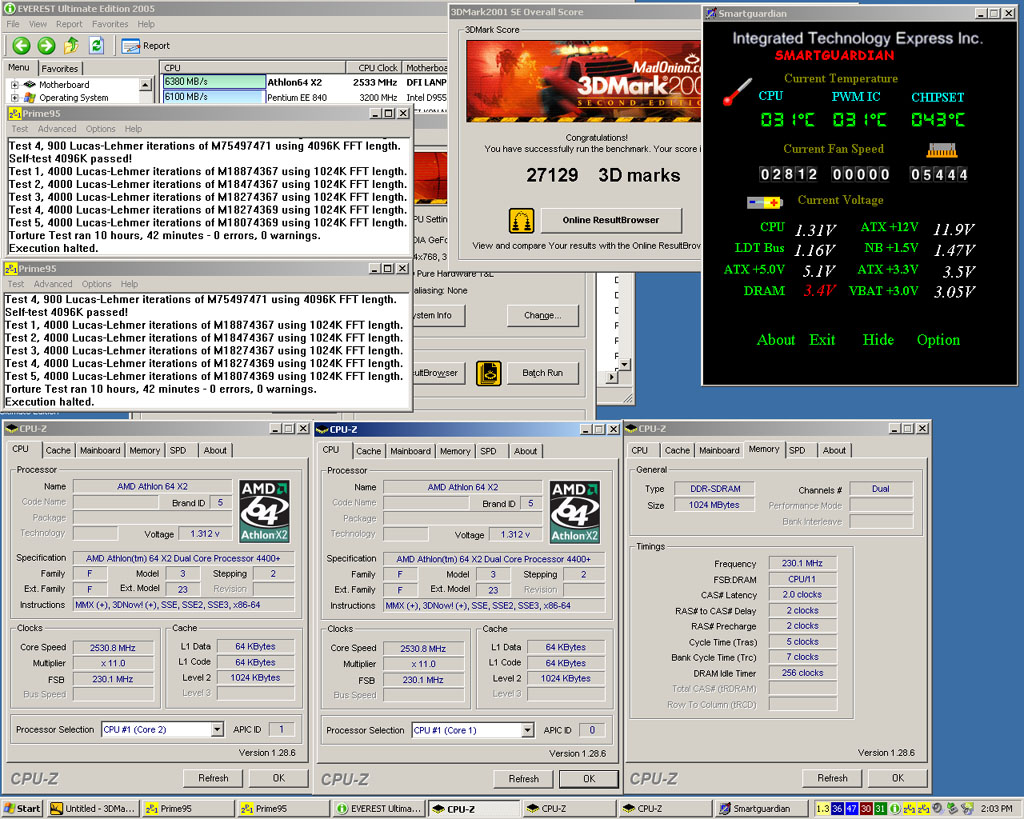
Task: Click blue tray icon showing 36
Action: tap(837, 809)
